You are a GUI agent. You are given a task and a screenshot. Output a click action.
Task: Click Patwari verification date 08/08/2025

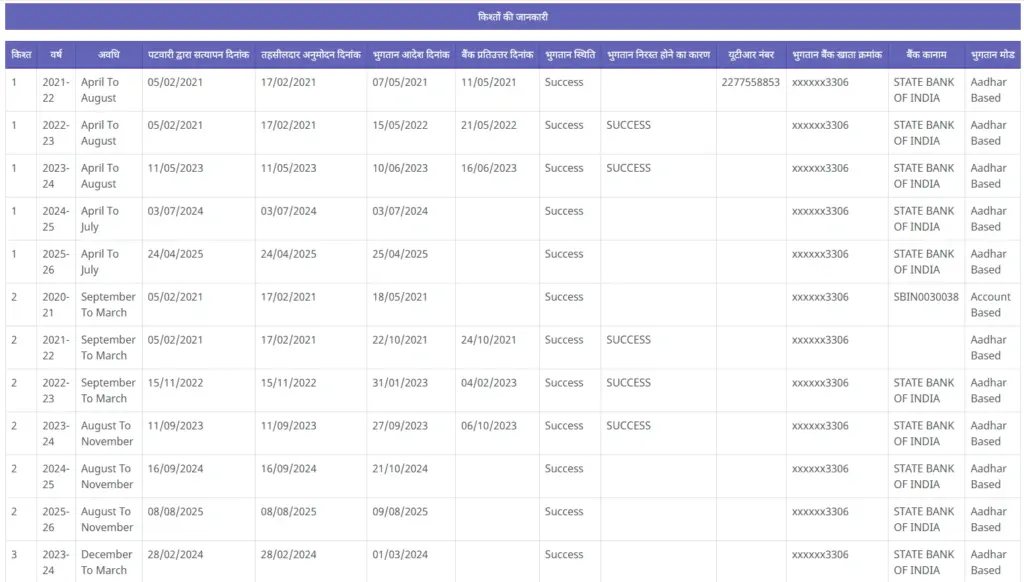[175, 512]
